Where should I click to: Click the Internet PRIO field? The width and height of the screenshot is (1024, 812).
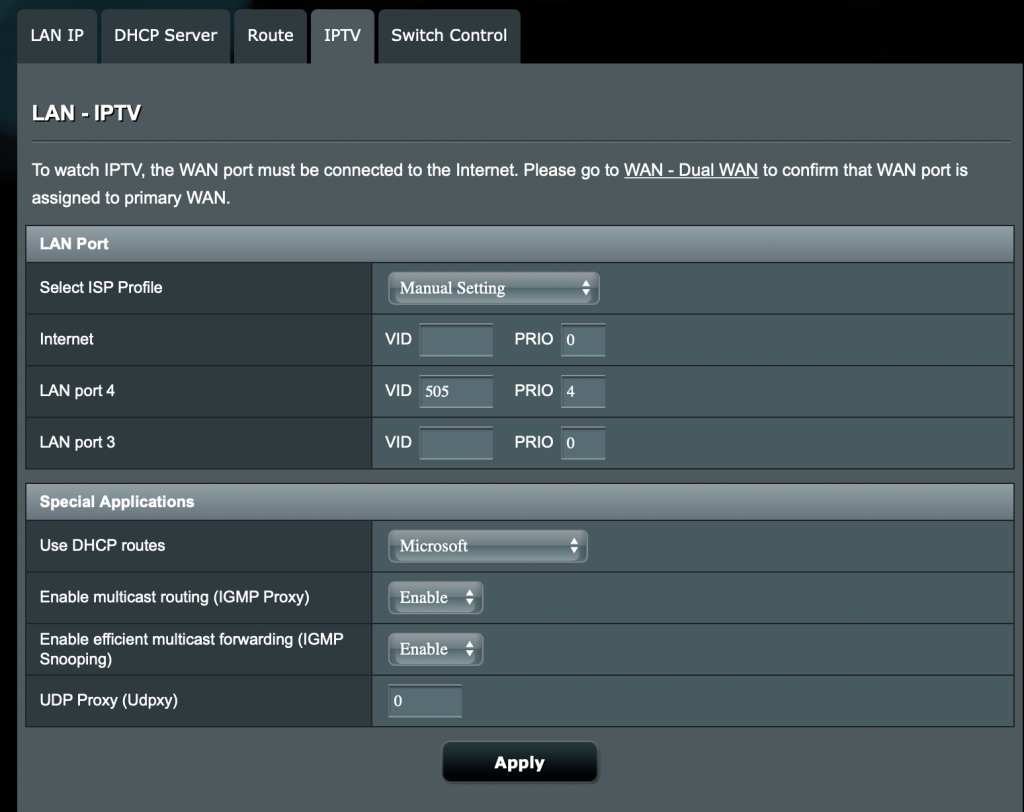tap(583, 340)
